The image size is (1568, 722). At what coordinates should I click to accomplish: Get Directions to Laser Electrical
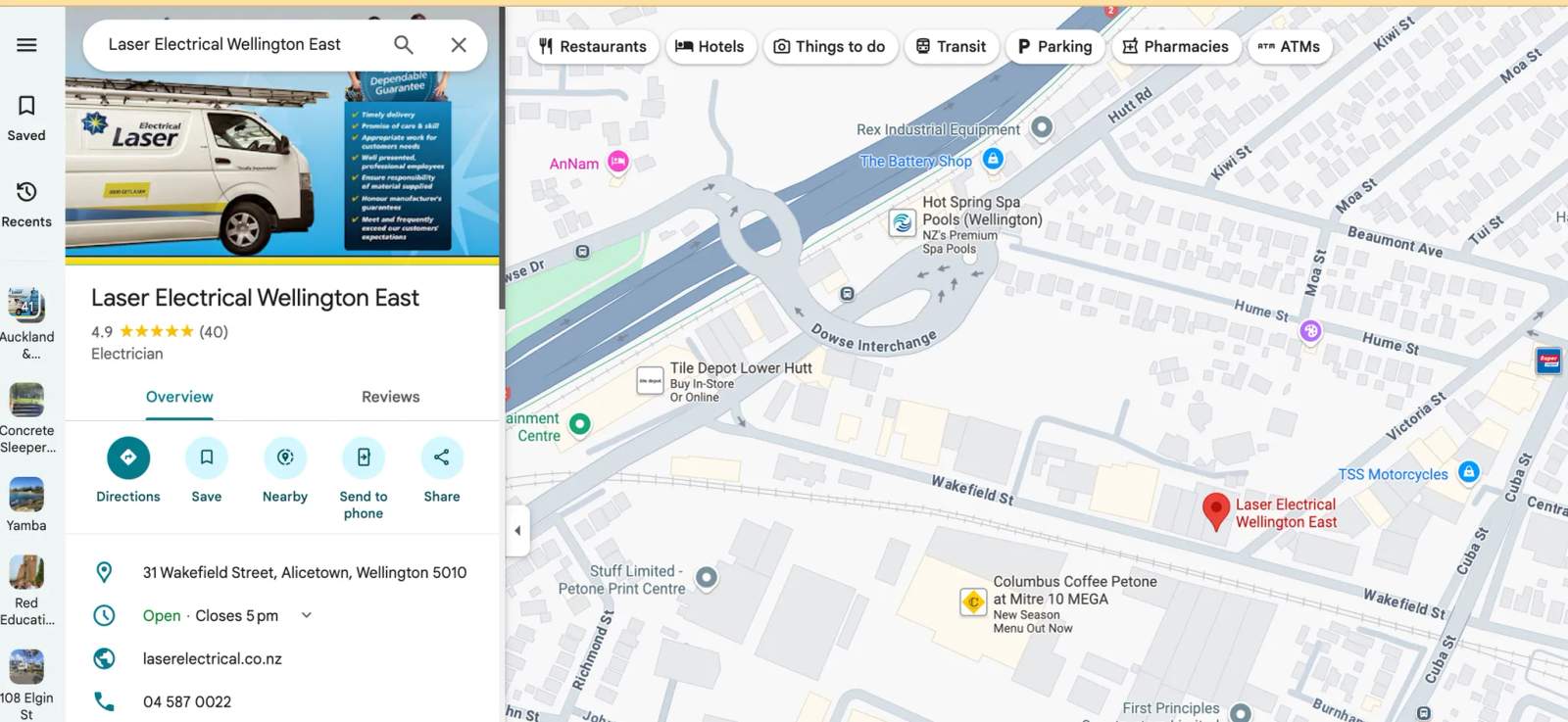coord(128,457)
